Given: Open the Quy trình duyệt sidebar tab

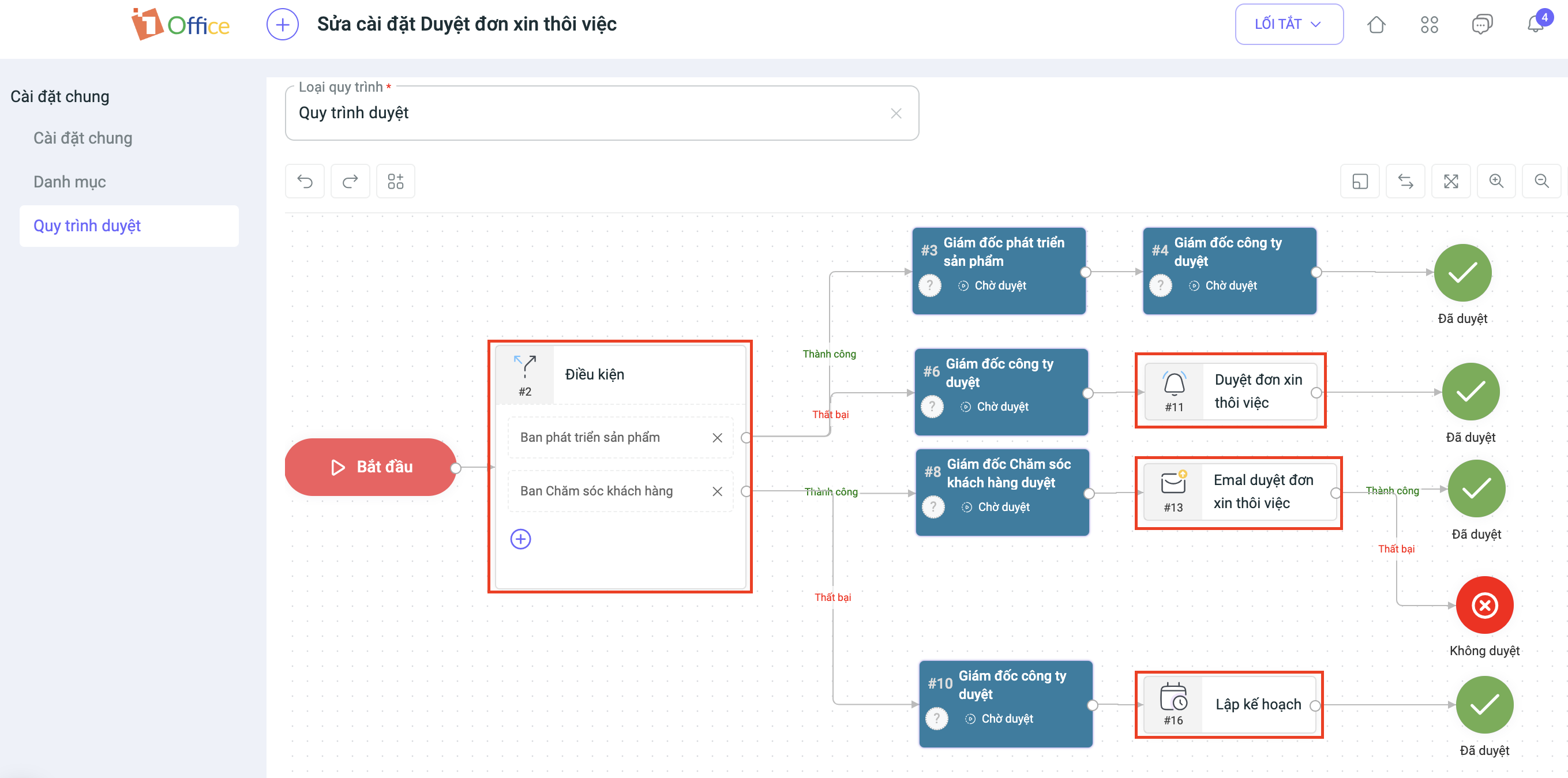Looking at the screenshot, I should click(x=87, y=225).
